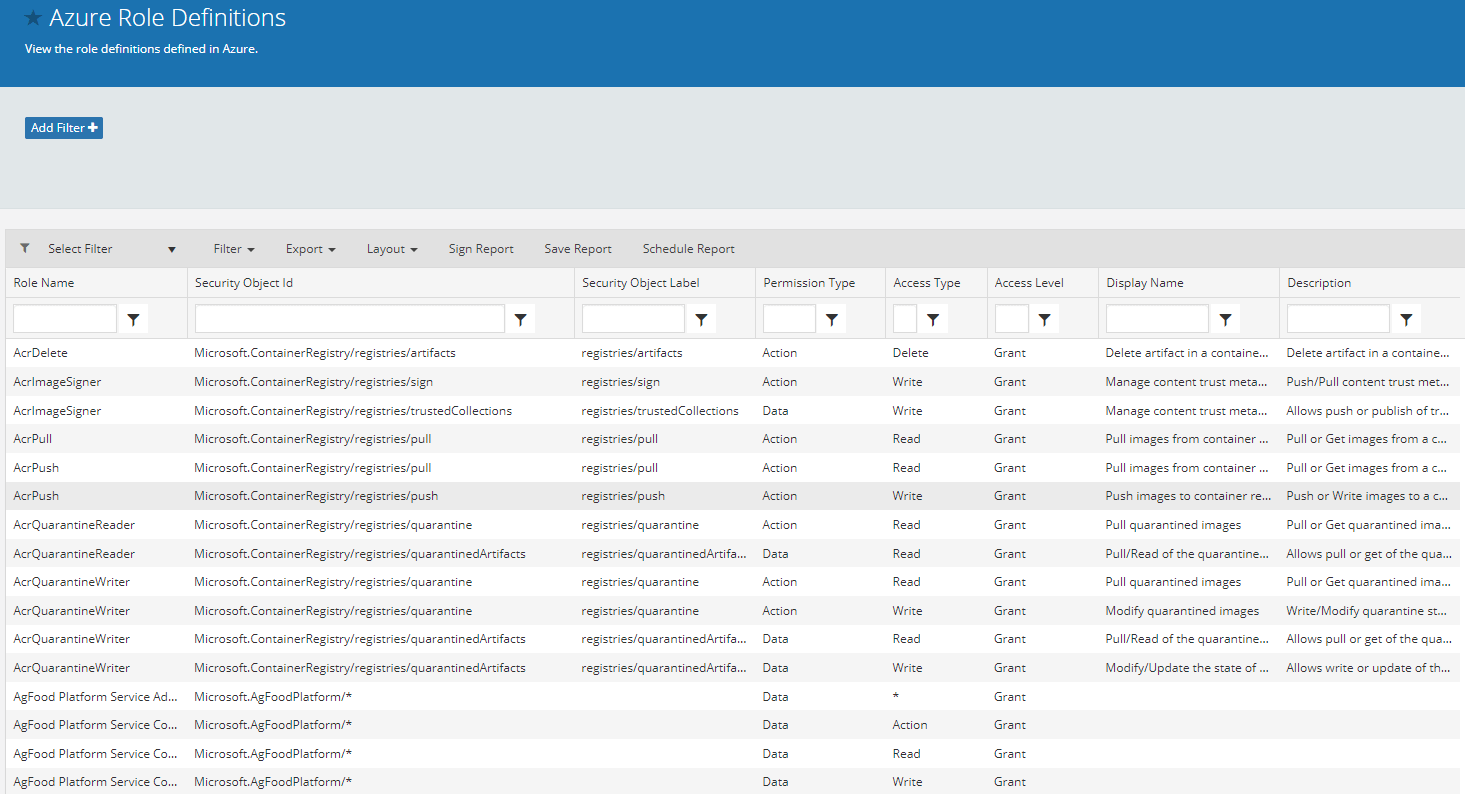1465x794 pixels.
Task: Open the Layout dropdown menu
Action: (x=392, y=249)
